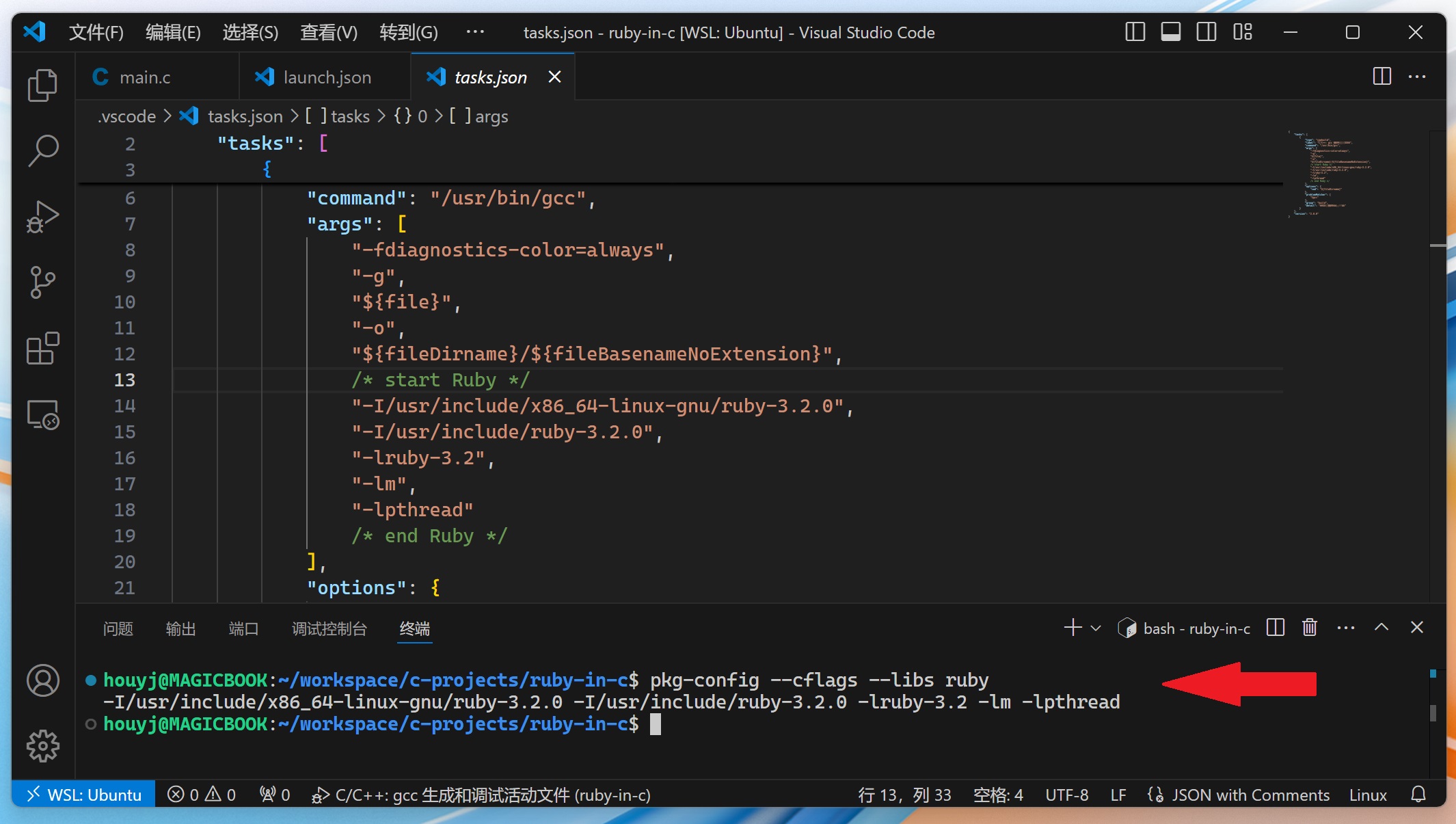
Task: Open the customize layout icon
Action: pyautogui.click(x=1243, y=32)
